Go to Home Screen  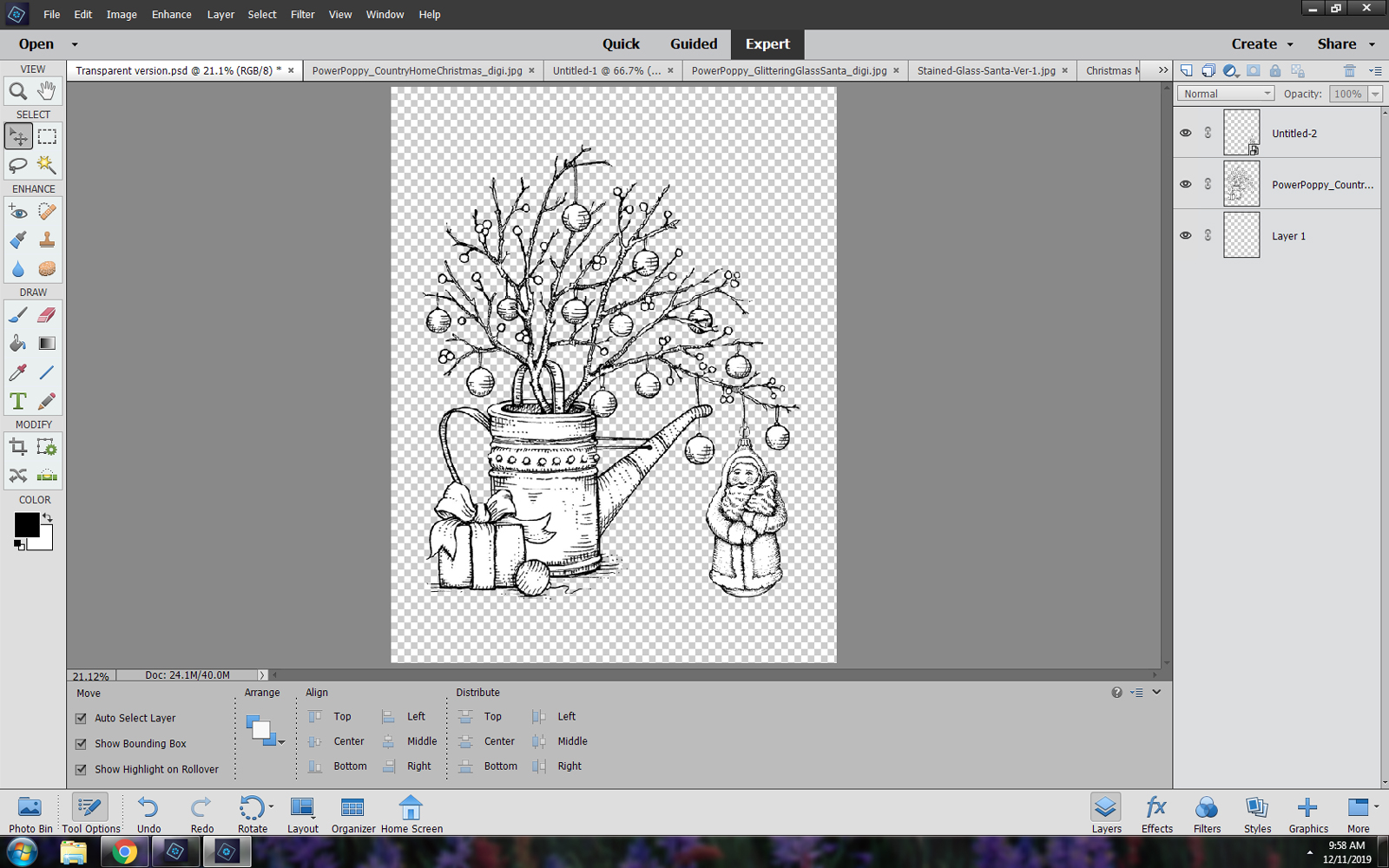tap(411, 814)
